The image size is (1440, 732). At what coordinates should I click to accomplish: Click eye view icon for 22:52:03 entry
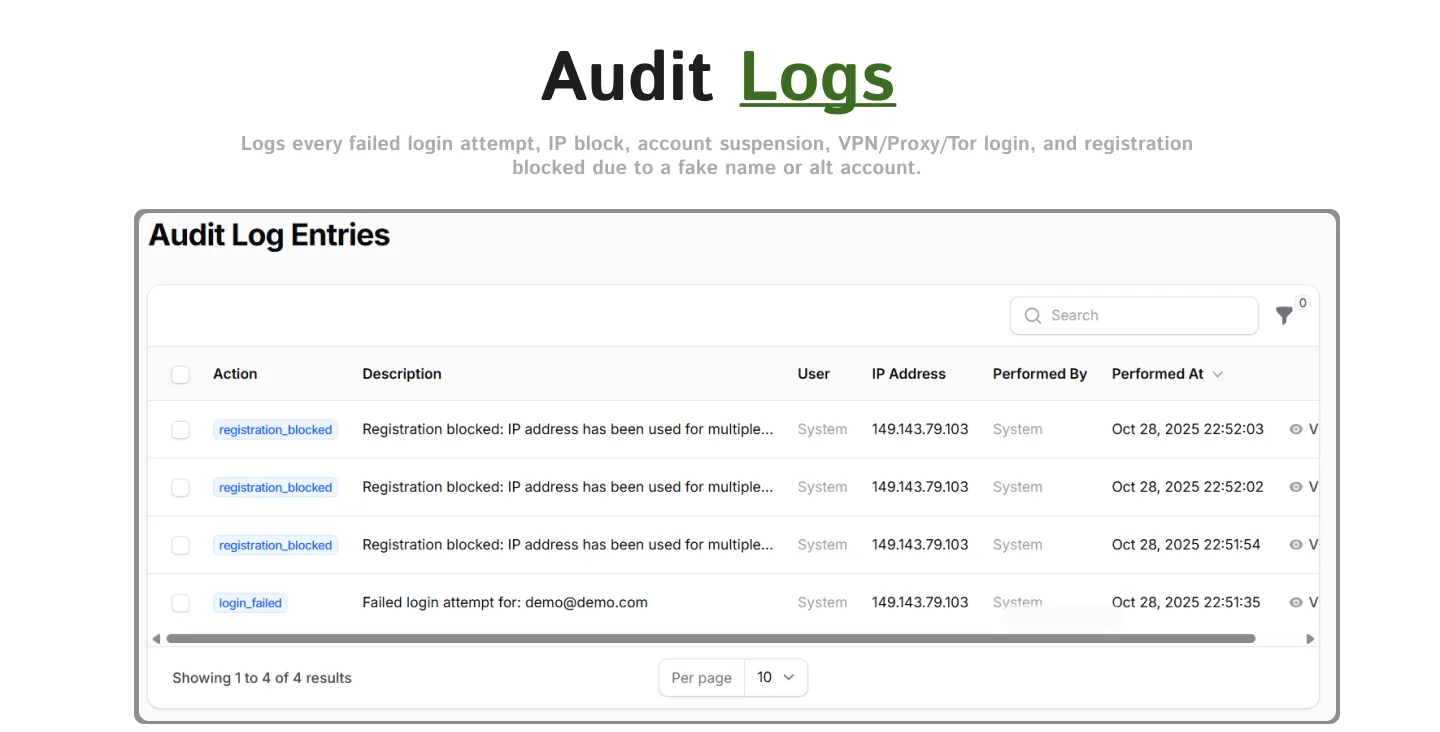pos(1296,429)
